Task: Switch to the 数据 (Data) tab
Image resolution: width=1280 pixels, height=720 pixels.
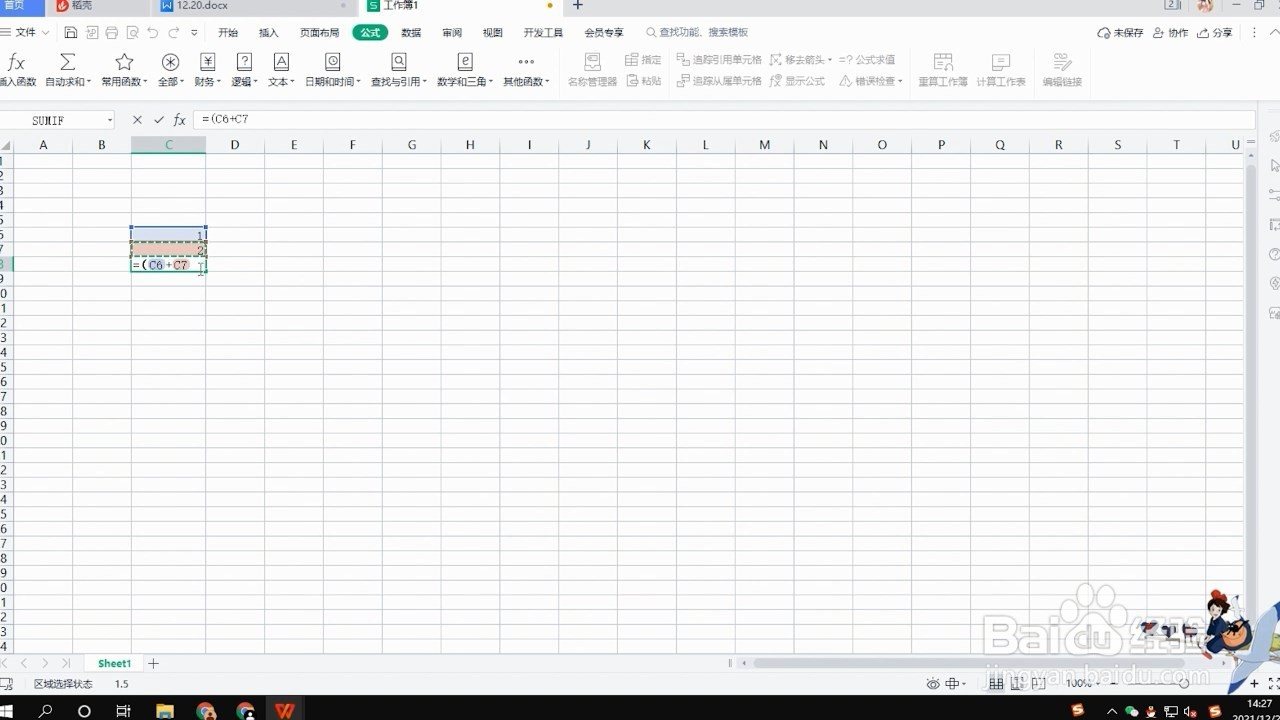Action: click(411, 33)
